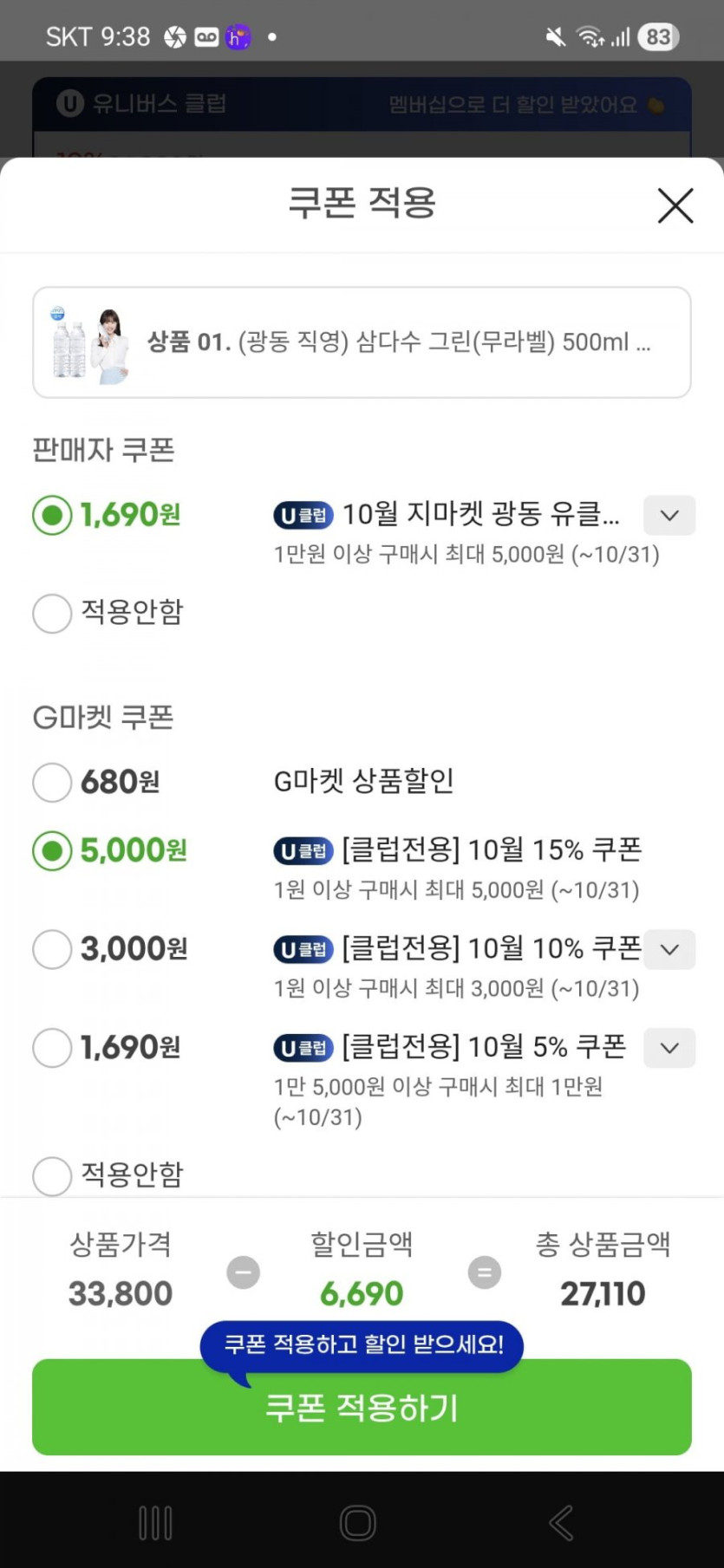Screen dimensions: 724x1568
Task: Tap the Android back navigation icon
Action: pos(561,1522)
